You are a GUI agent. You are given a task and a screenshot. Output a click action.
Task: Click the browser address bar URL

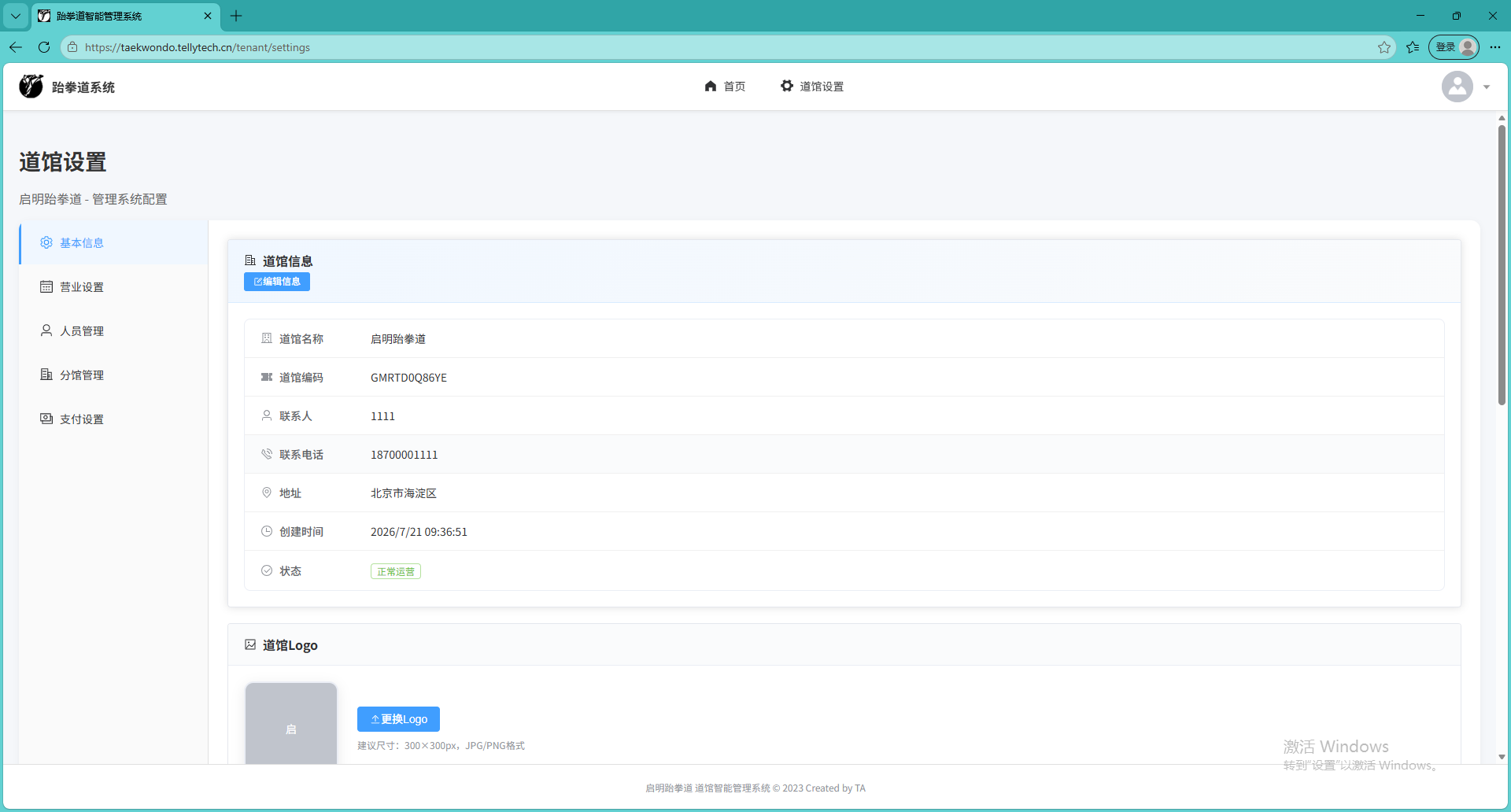tap(198, 47)
